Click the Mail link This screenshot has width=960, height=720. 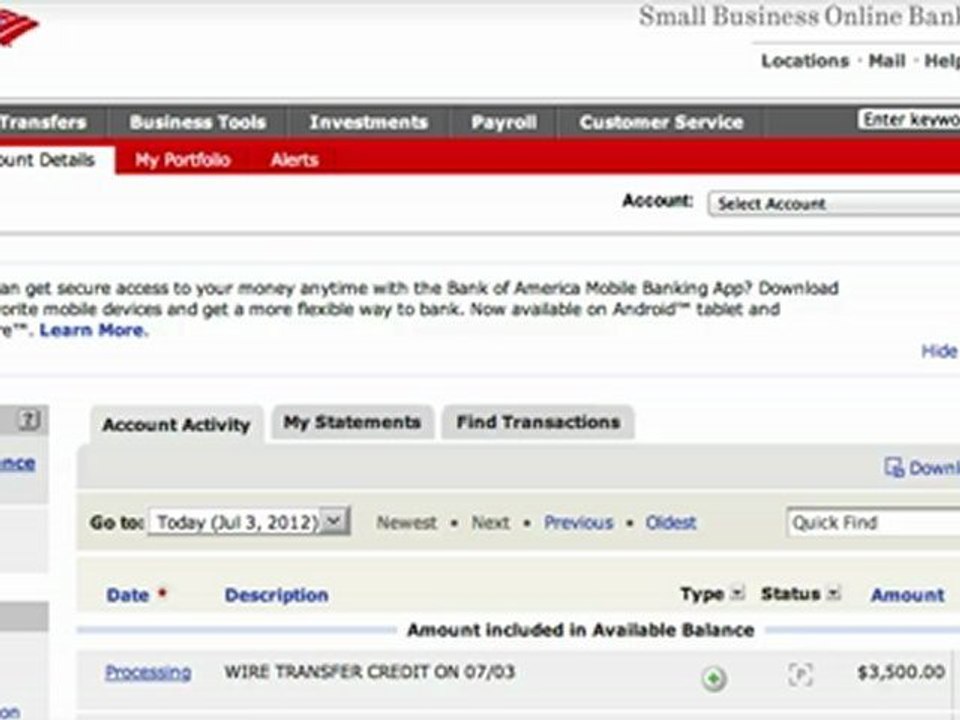[x=887, y=61]
